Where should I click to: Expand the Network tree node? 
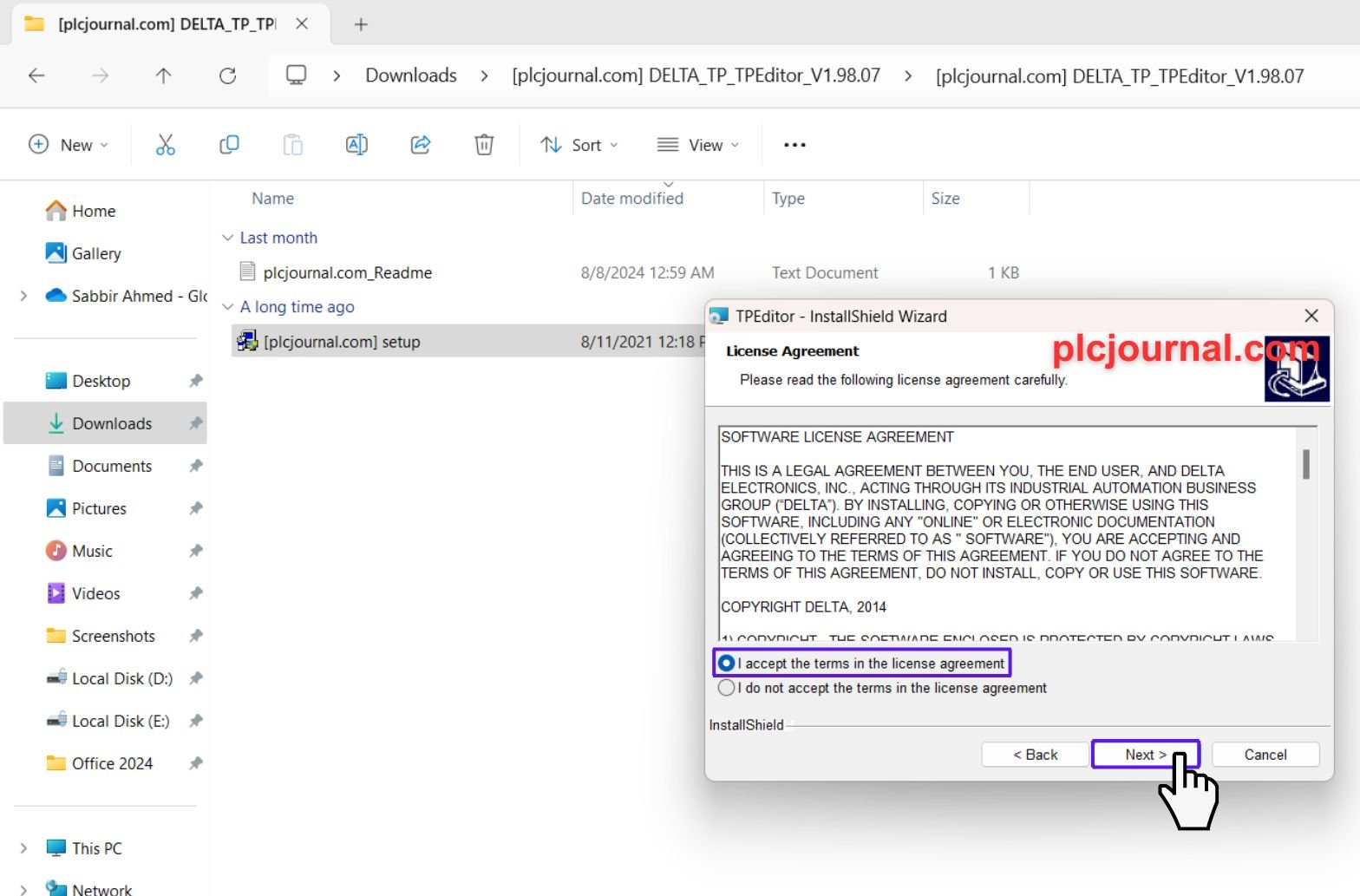pyautogui.click(x=23, y=890)
